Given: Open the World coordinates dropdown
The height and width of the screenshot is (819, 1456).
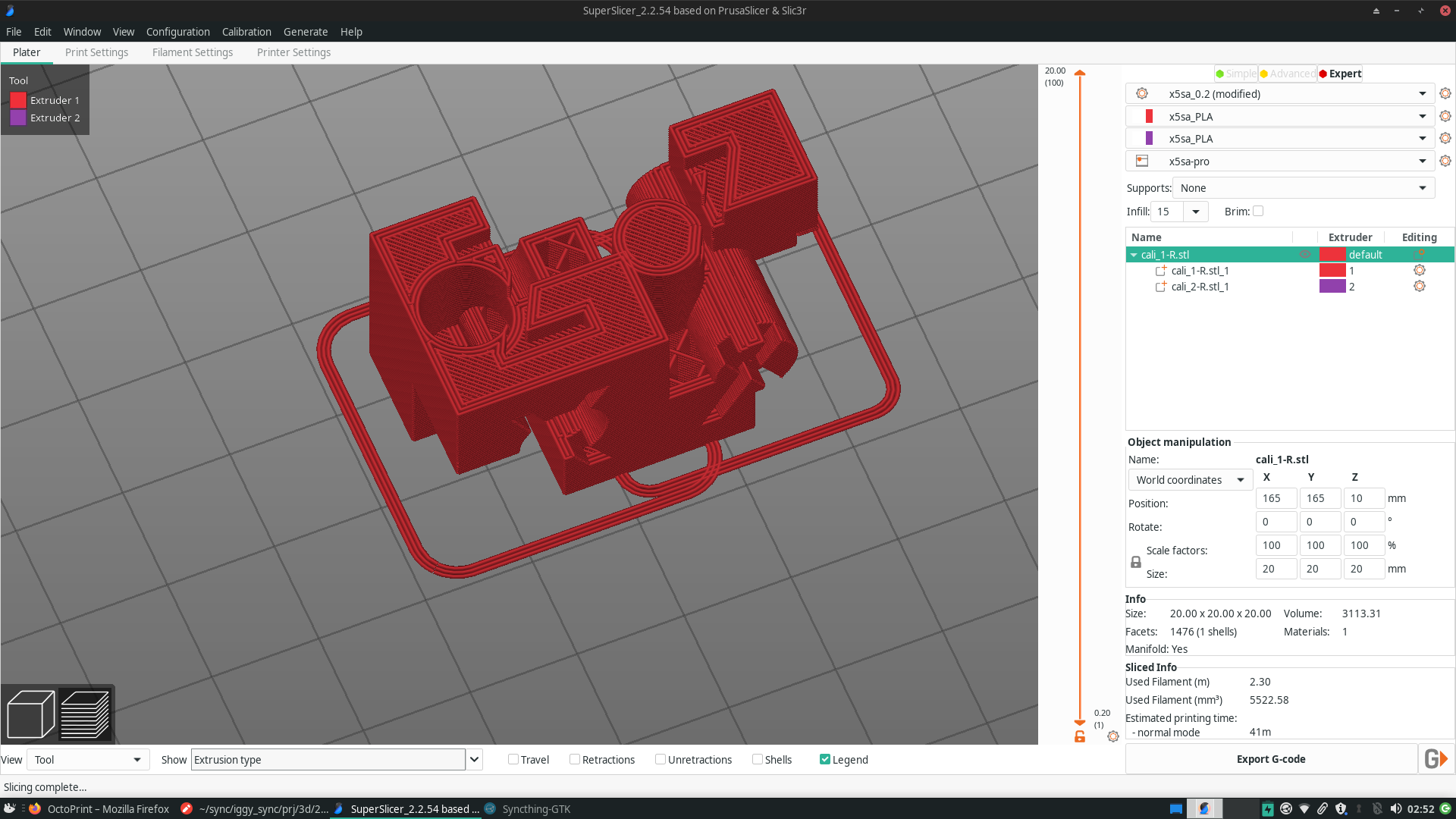Looking at the screenshot, I should pyautogui.click(x=1189, y=479).
